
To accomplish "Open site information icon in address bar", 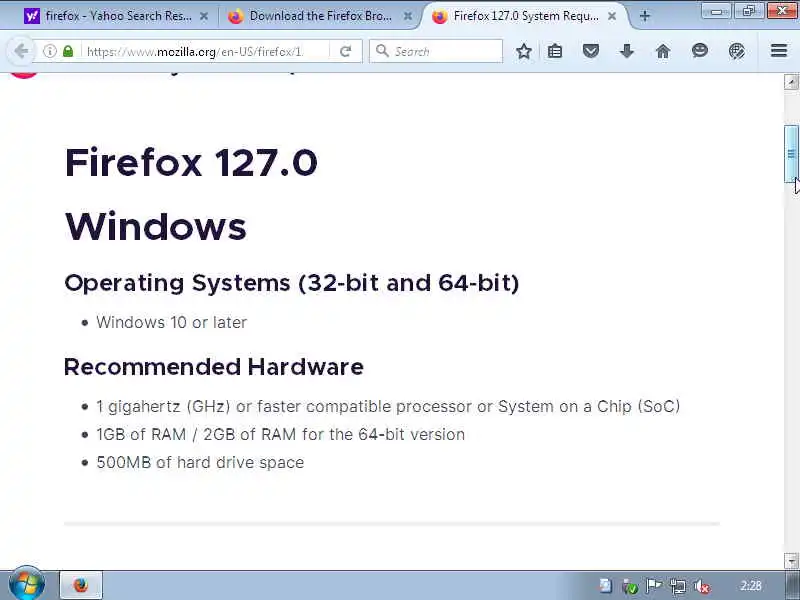I will 49,51.
